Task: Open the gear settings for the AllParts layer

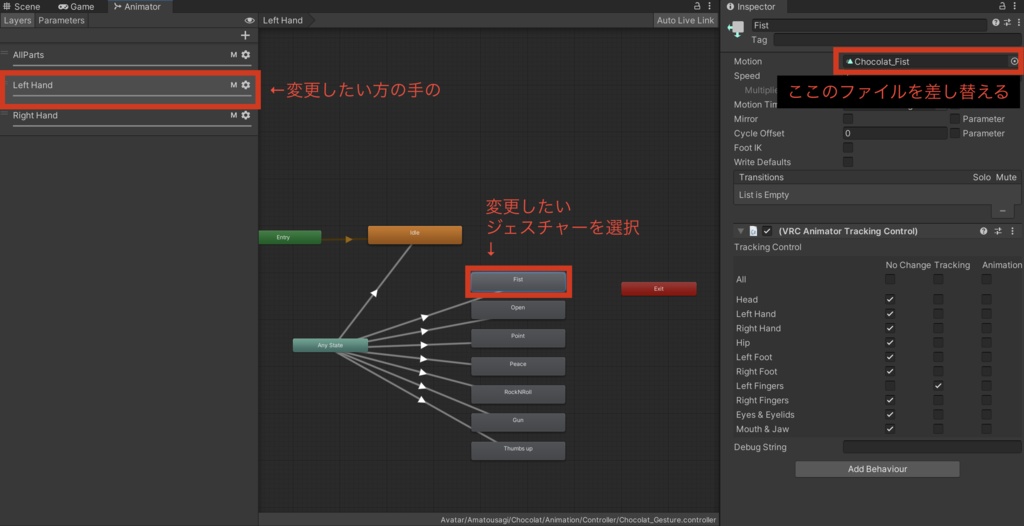Action: (x=246, y=55)
